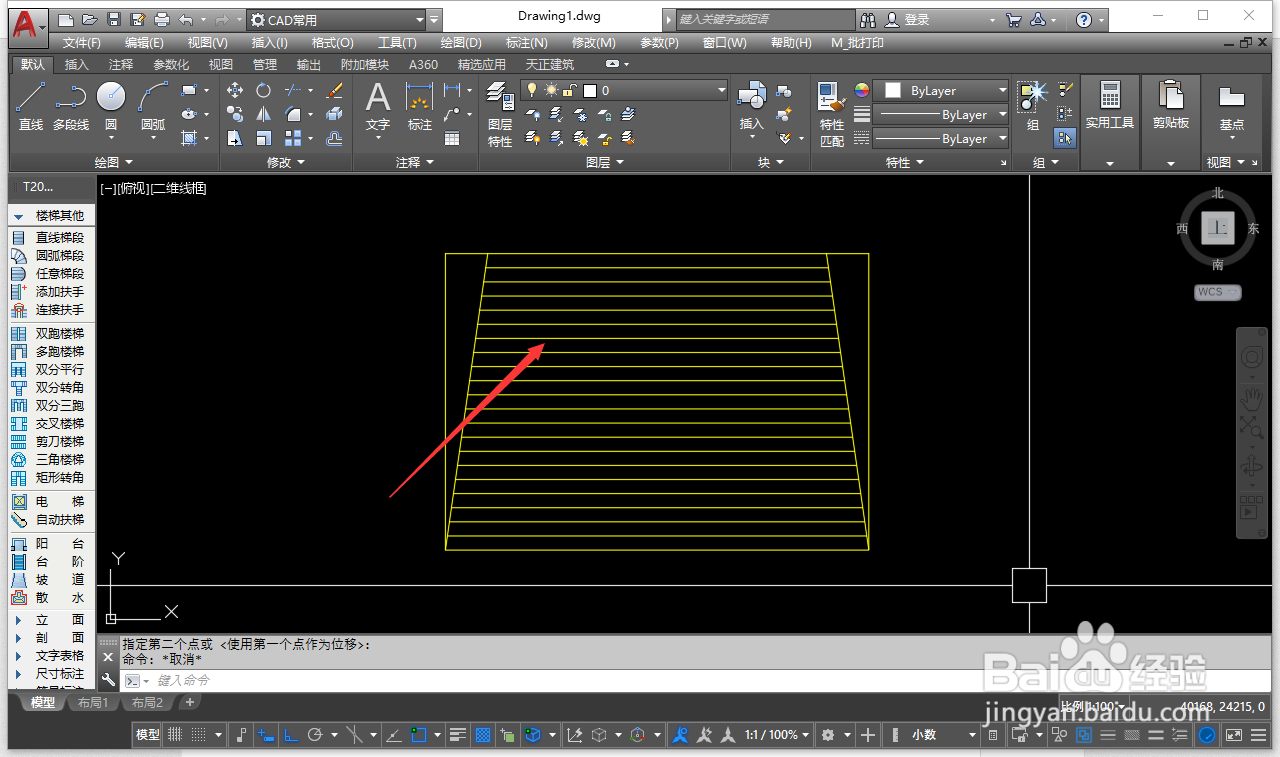This screenshot has width=1280, height=757.
Task: Switch to the 插入 ribbon tab
Action: point(76,65)
